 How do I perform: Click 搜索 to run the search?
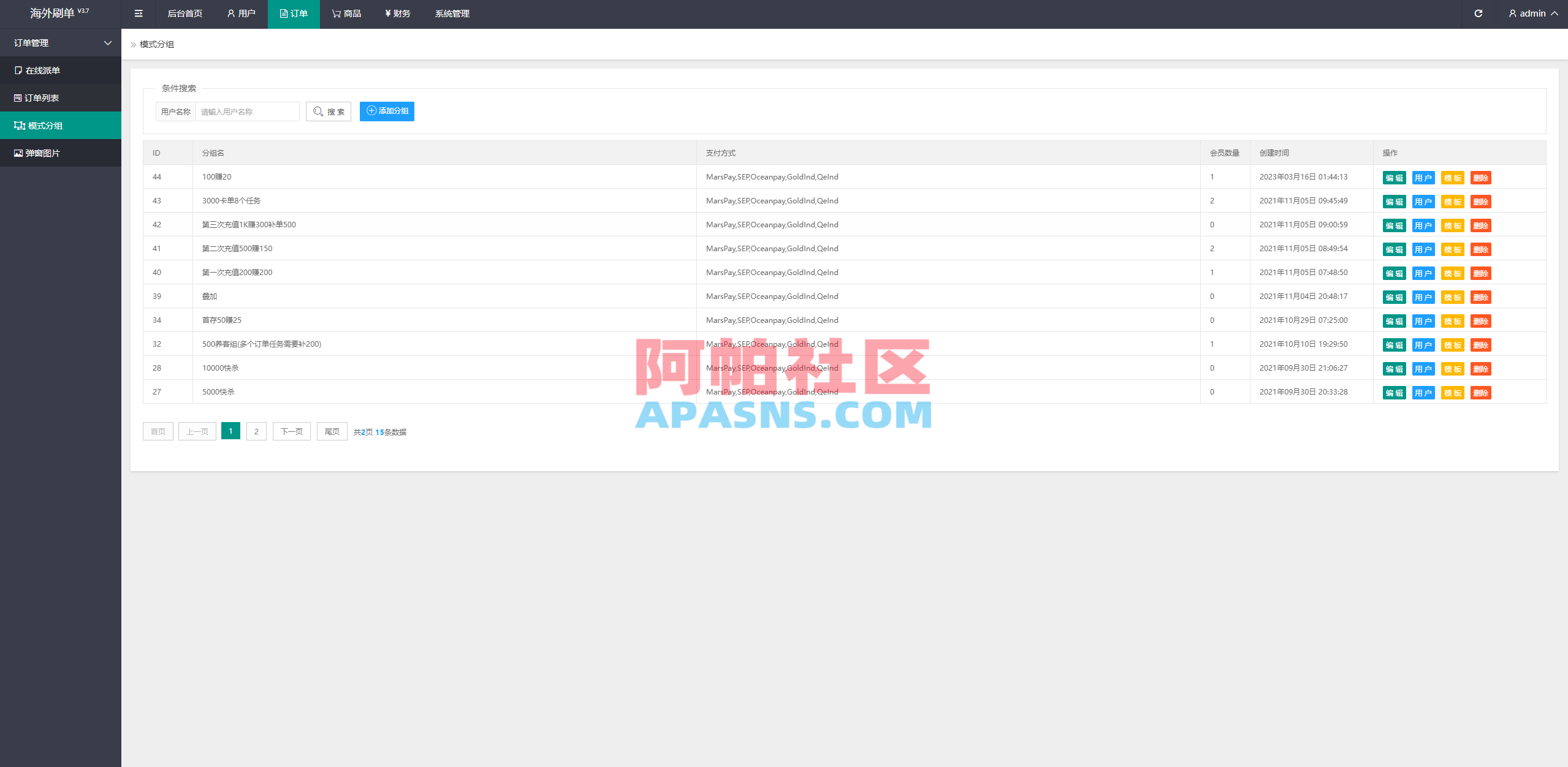coord(329,111)
